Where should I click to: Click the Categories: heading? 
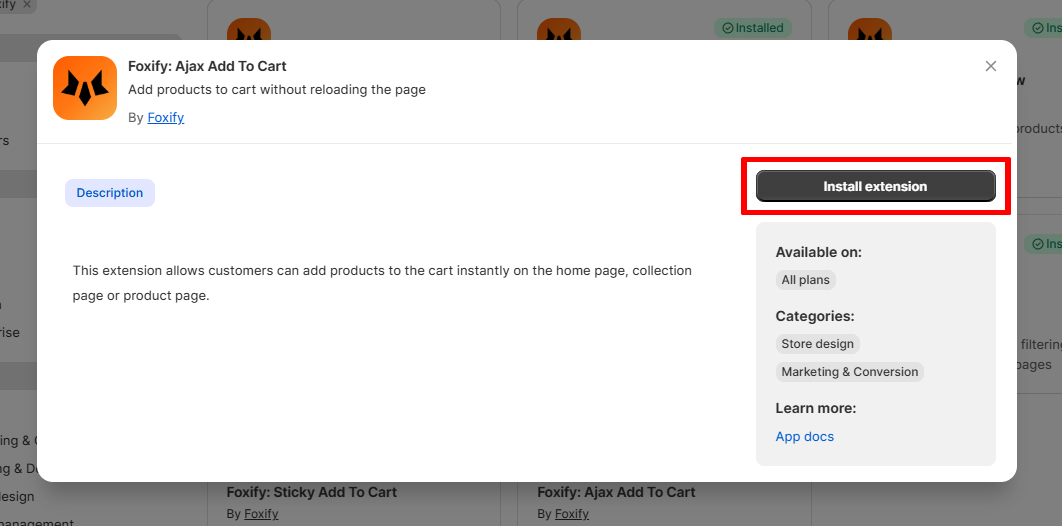tap(815, 316)
